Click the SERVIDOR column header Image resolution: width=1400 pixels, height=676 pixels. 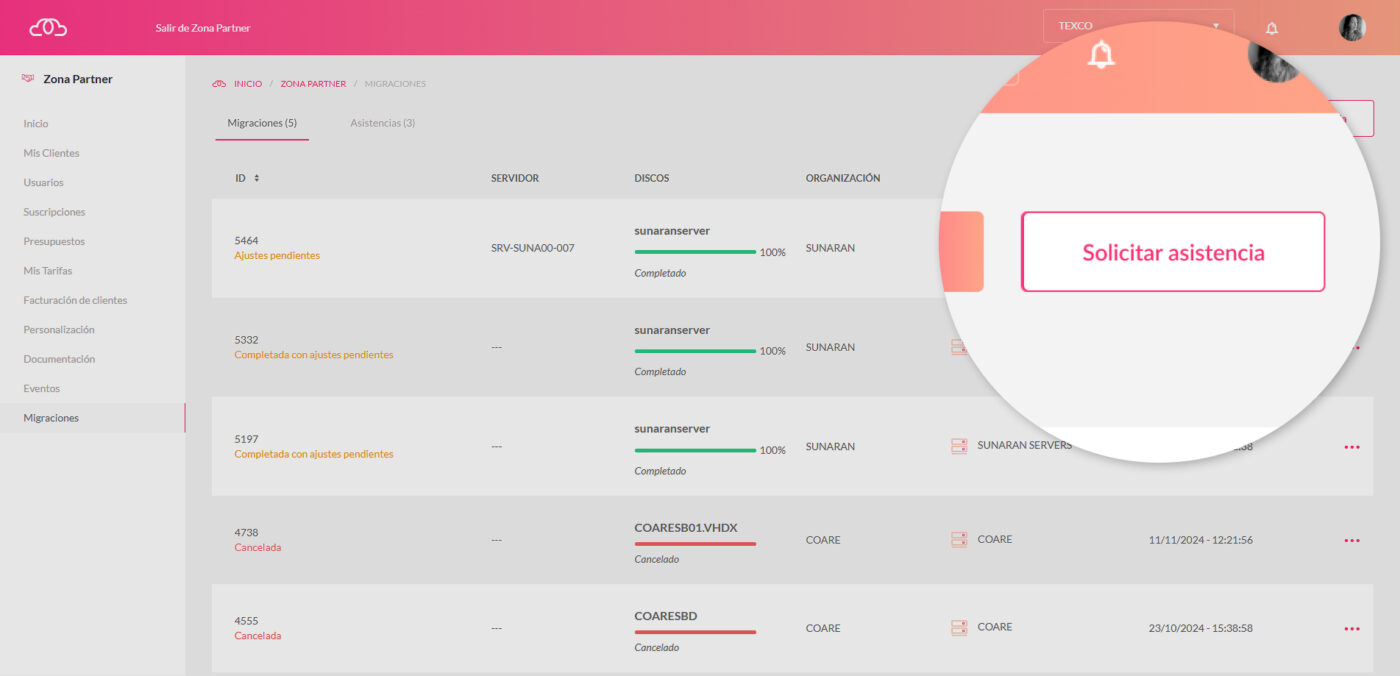point(515,178)
